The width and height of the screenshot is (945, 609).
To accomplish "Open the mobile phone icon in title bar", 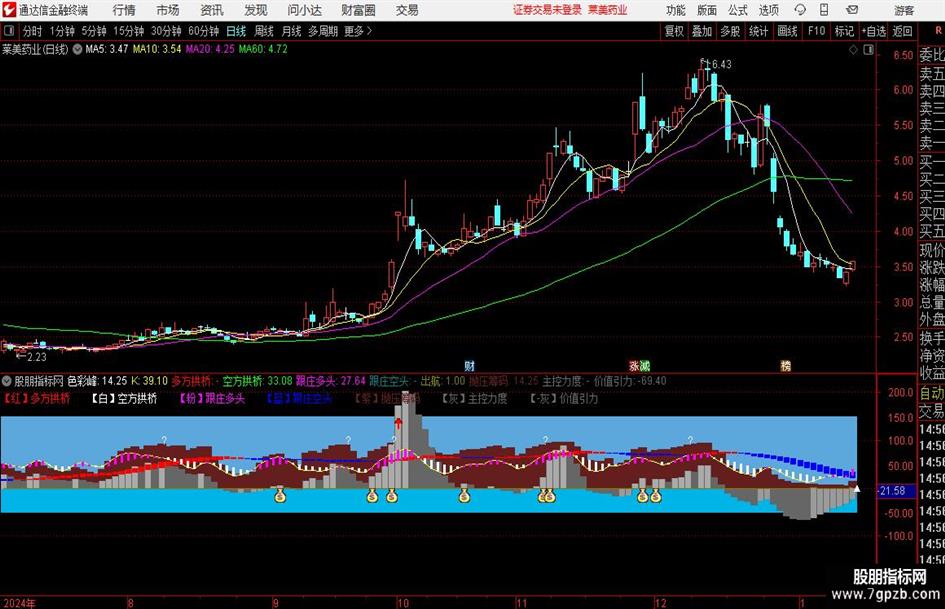I will pyautogui.click(x=824, y=10).
